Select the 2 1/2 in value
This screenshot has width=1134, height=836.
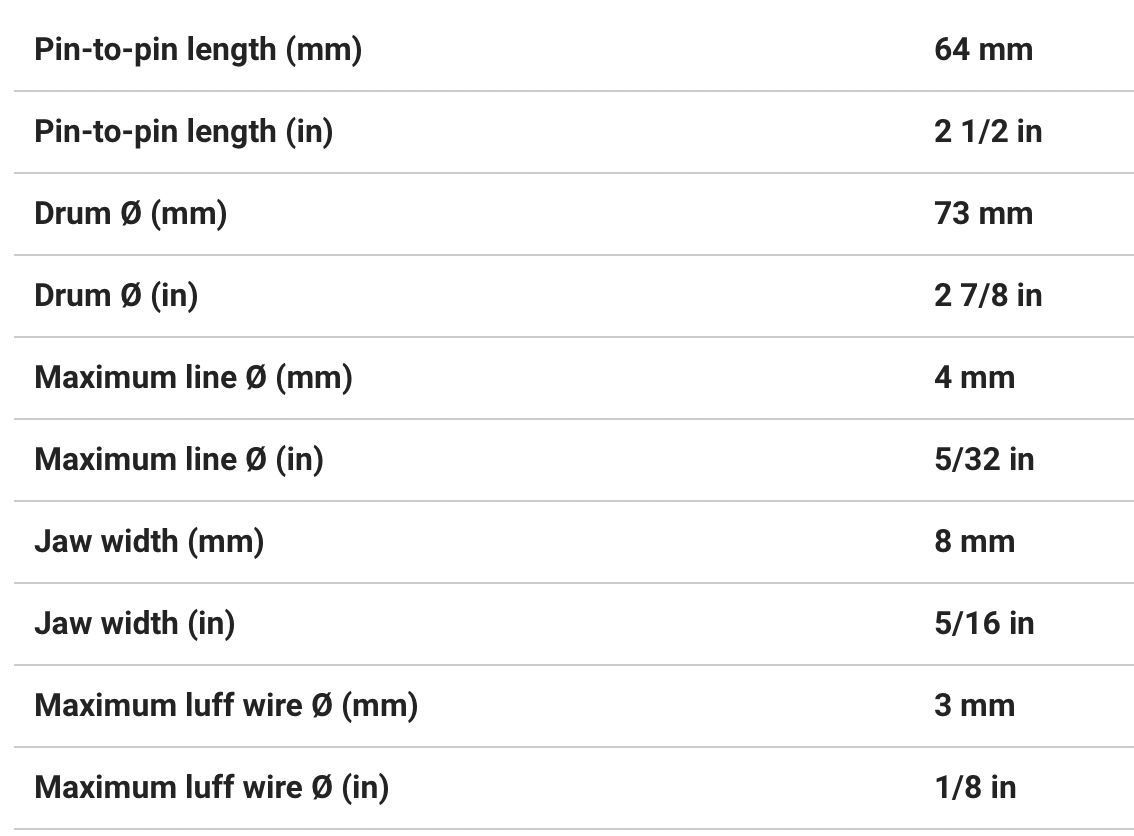tap(987, 131)
